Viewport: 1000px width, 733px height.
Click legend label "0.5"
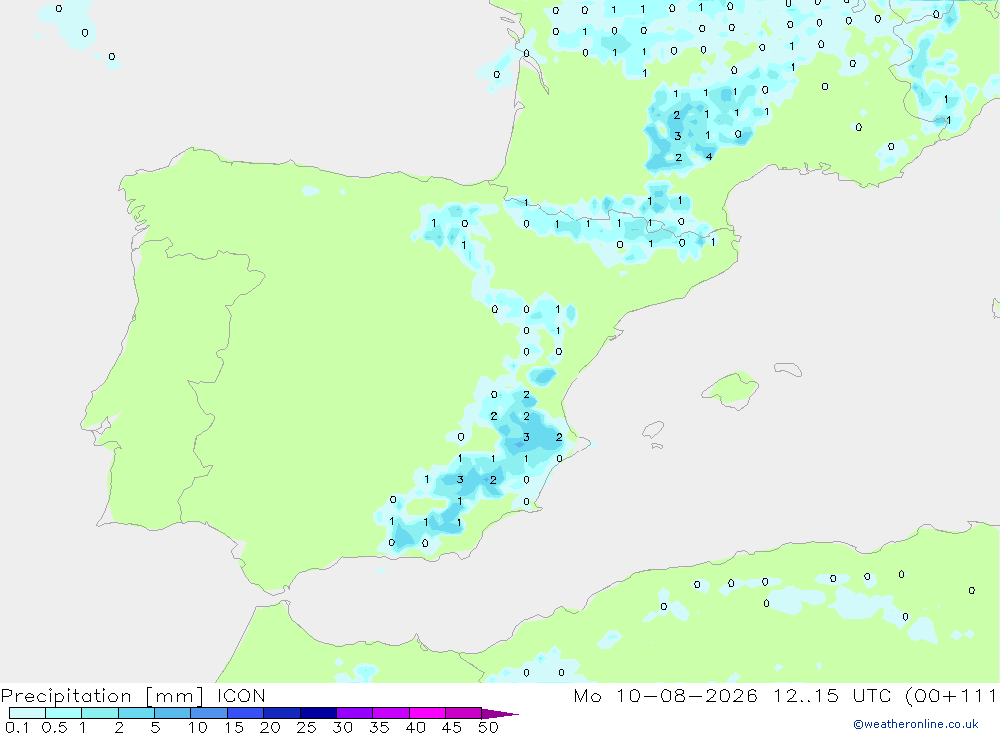pos(54,727)
